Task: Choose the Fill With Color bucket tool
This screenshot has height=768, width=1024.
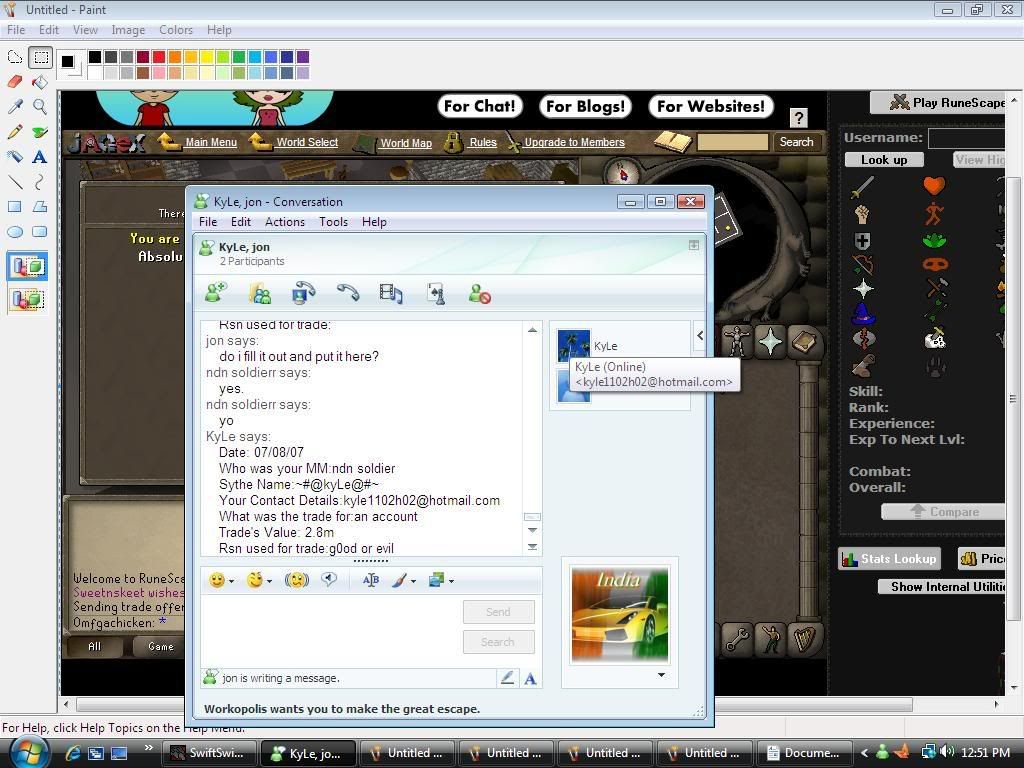Action: 40,82
